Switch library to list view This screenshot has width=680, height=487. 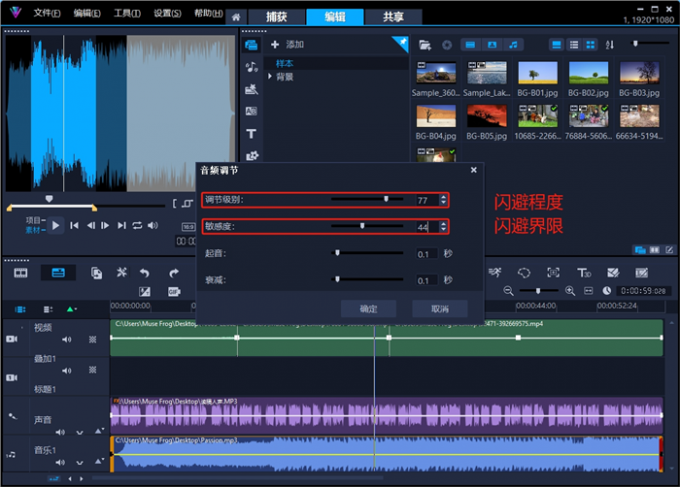point(574,45)
